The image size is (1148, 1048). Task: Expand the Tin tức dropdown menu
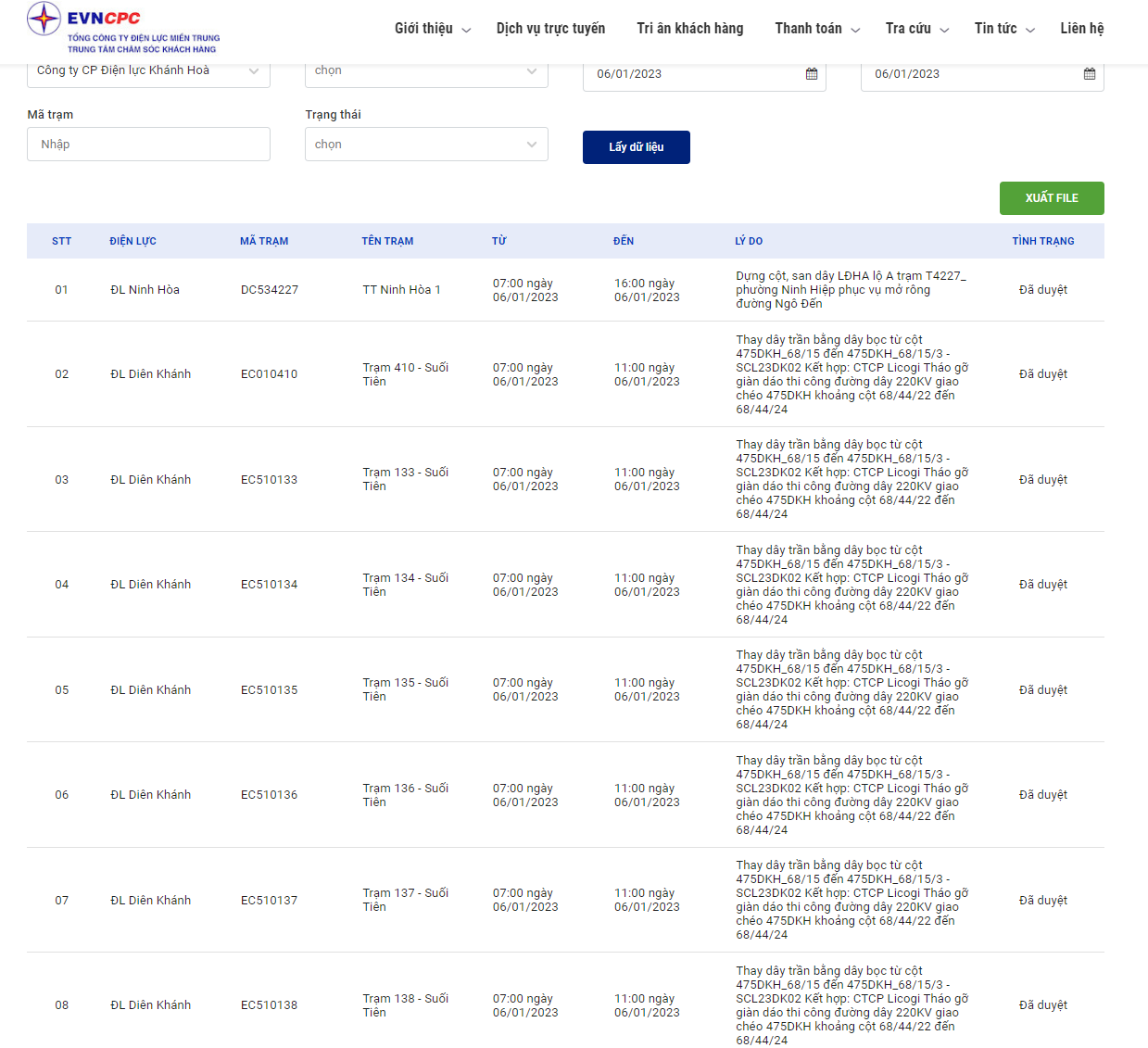tap(1003, 29)
